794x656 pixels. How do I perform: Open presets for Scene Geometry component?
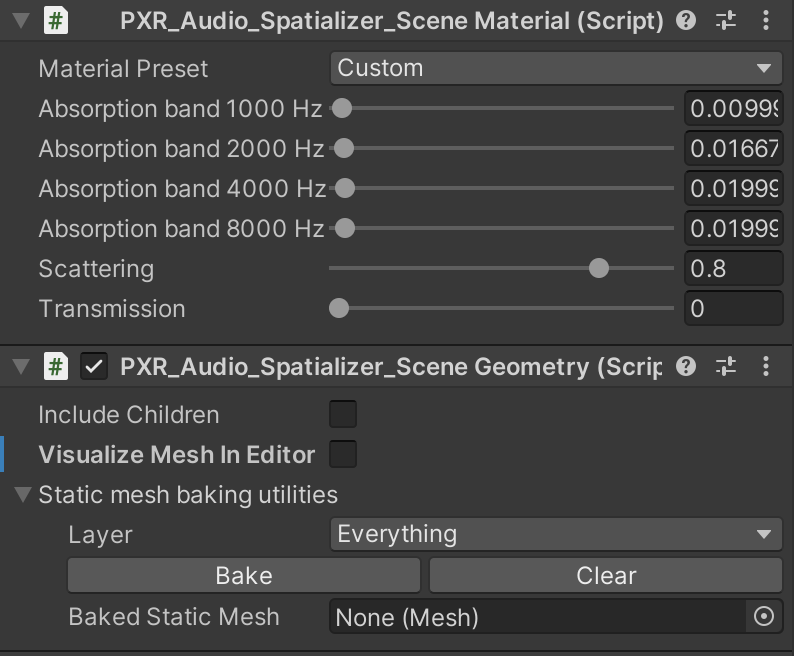point(727,367)
